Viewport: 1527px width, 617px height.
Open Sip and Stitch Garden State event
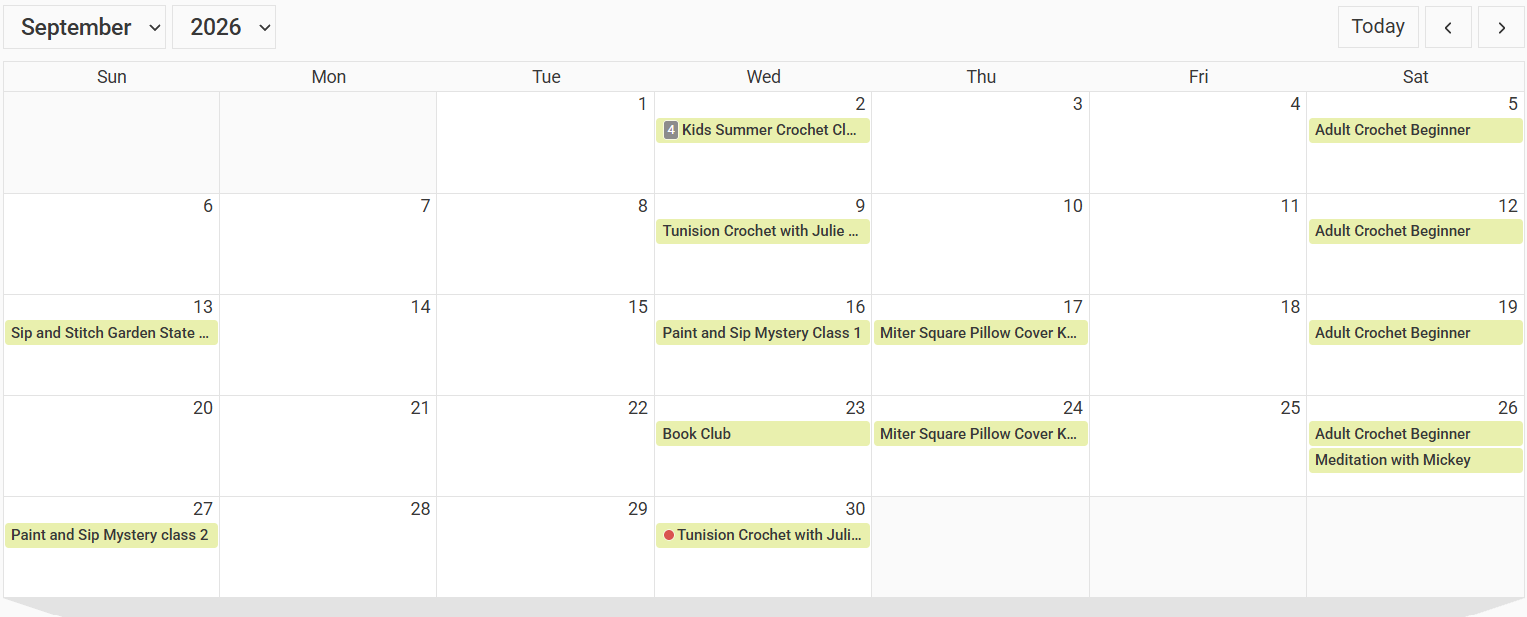pos(111,333)
